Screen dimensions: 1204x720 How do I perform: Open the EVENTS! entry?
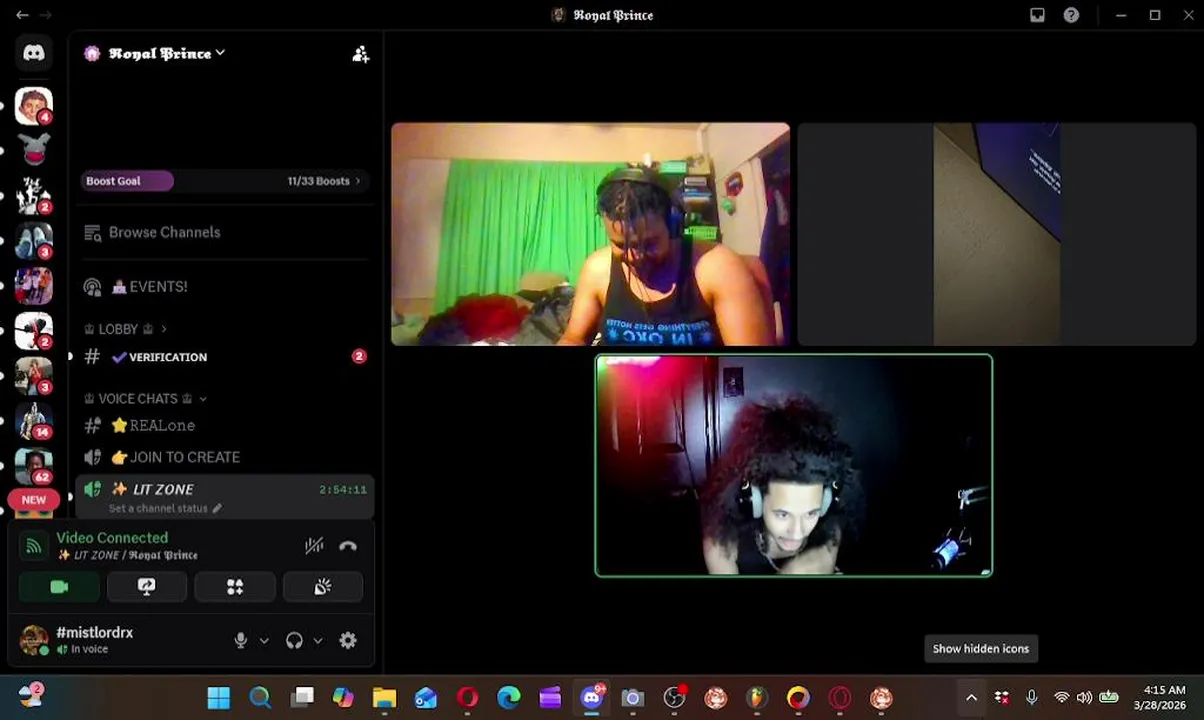coord(226,287)
